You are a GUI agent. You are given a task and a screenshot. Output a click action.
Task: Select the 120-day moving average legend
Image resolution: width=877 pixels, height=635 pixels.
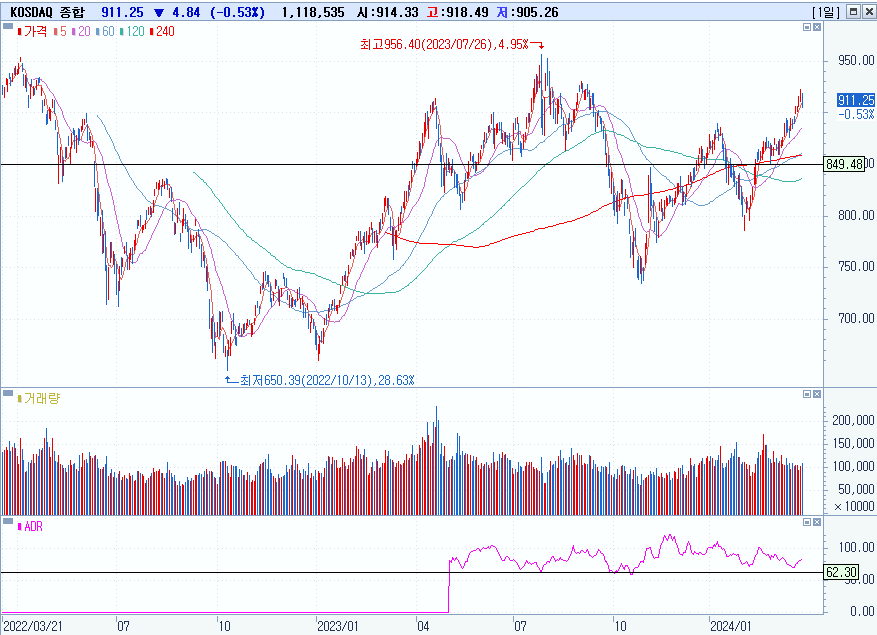click(133, 31)
